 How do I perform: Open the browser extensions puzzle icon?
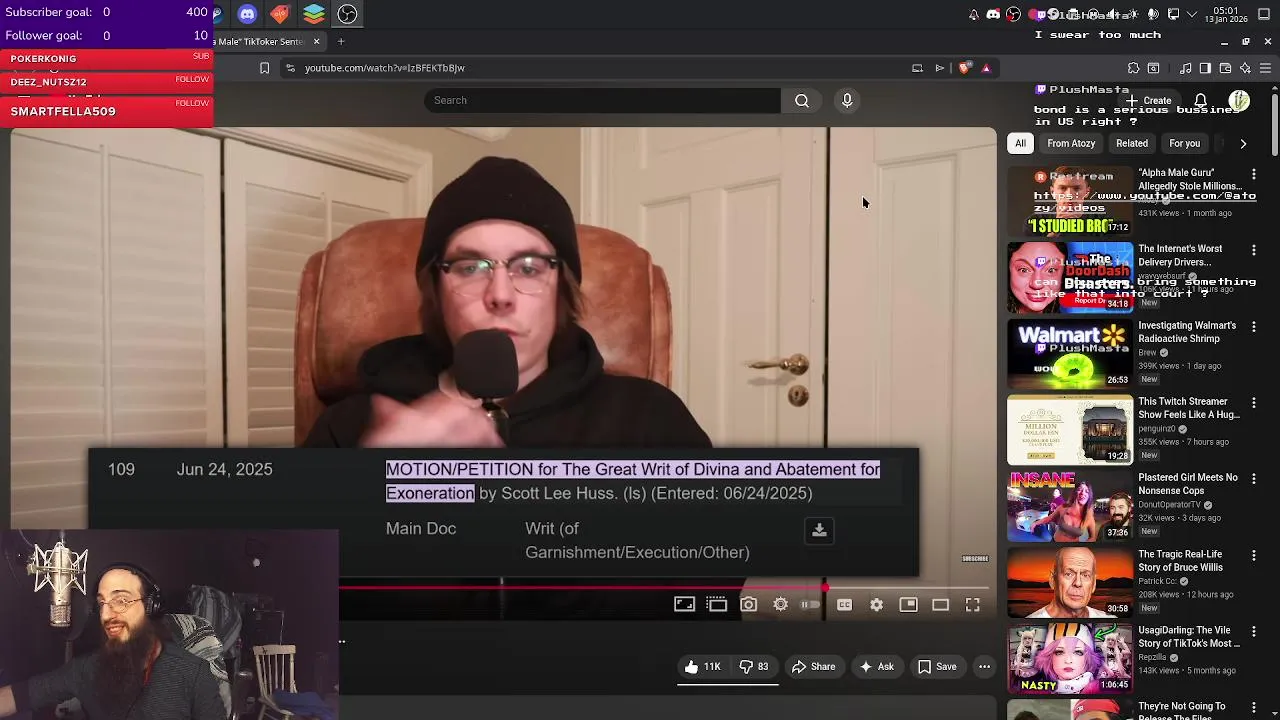pyautogui.click(x=1133, y=68)
